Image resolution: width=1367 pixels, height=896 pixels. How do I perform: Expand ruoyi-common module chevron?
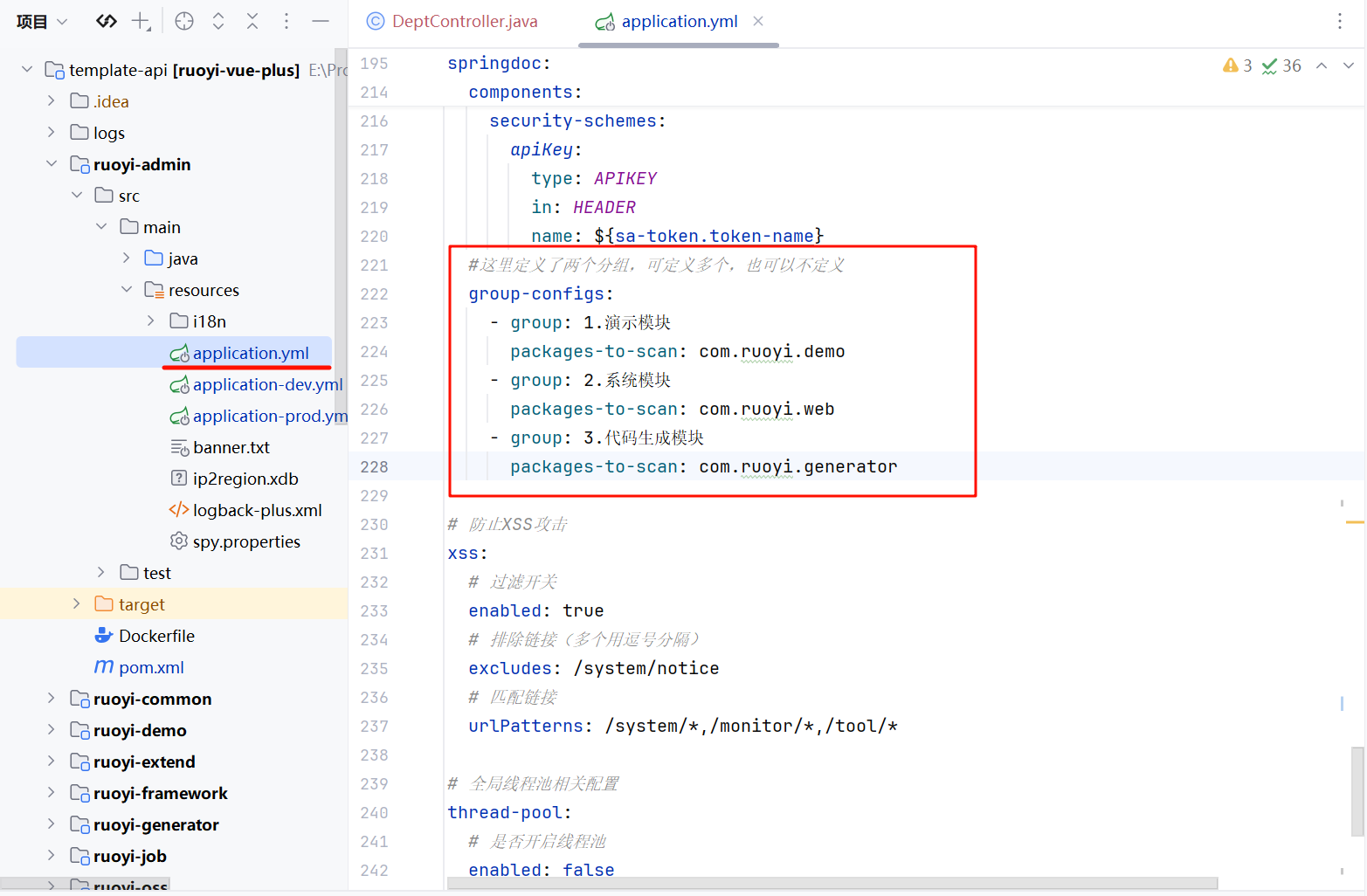[x=52, y=698]
